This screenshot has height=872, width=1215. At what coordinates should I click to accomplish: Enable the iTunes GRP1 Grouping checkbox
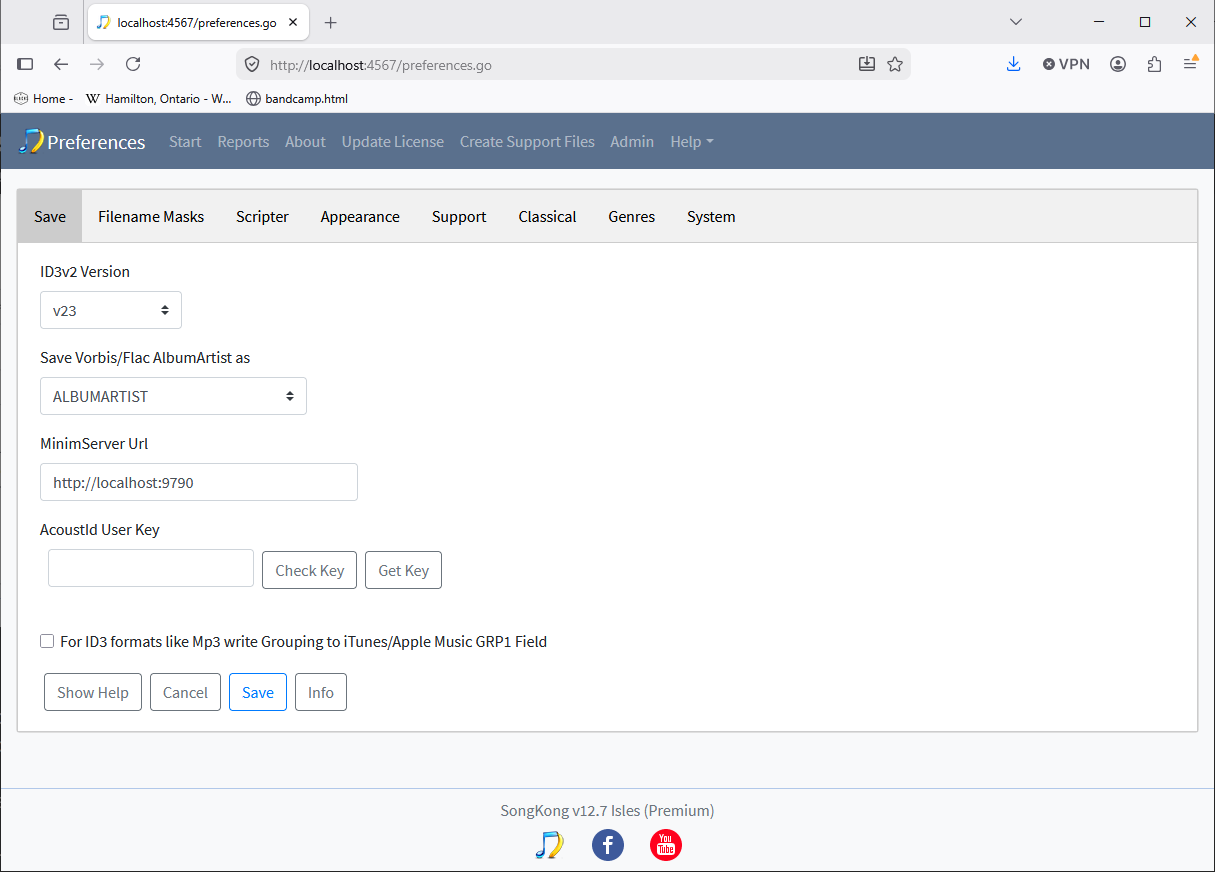47,641
